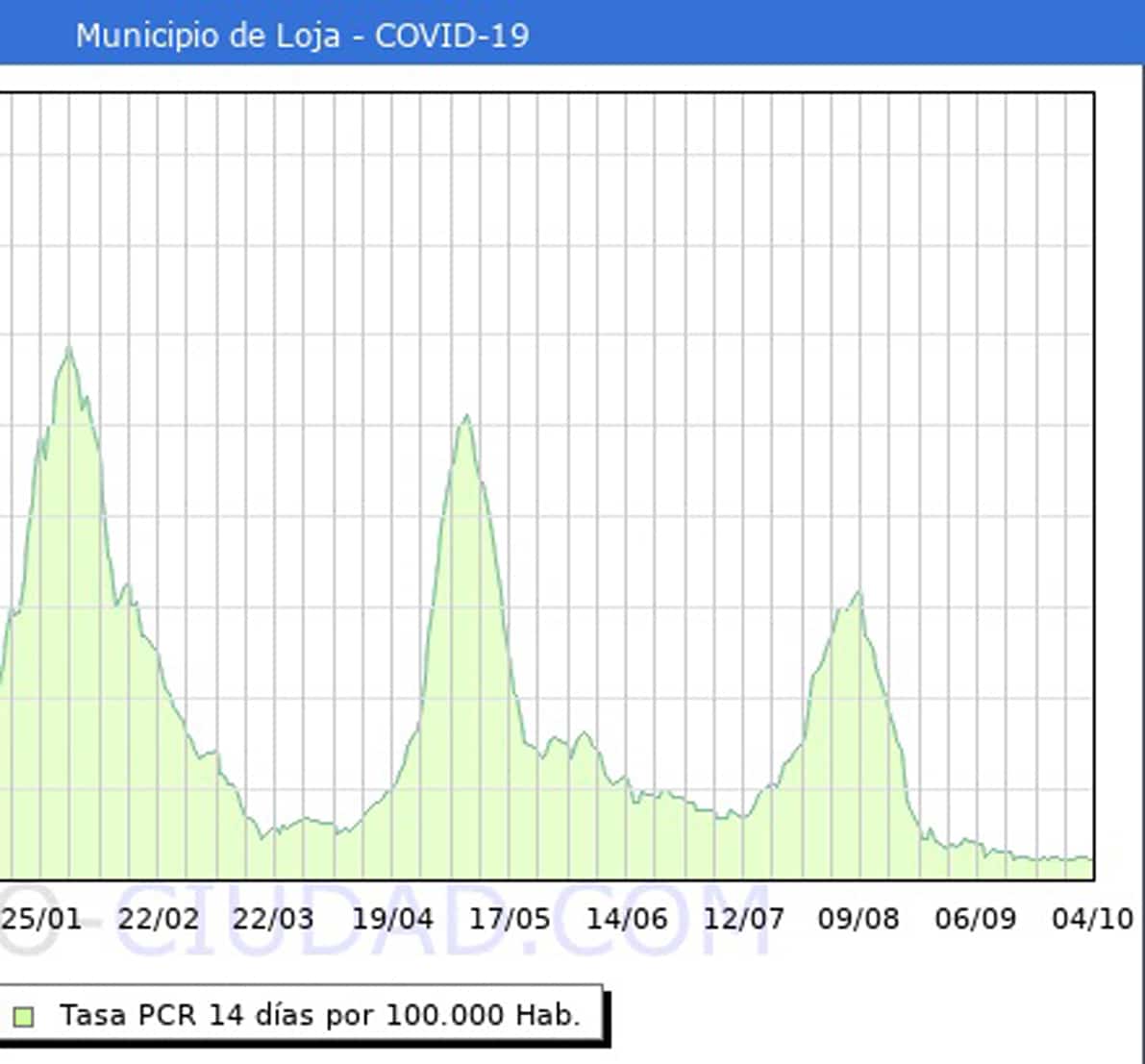Click the 19/04 axis date
The height and width of the screenshot is (1064, 1145).
coord(392,919)
